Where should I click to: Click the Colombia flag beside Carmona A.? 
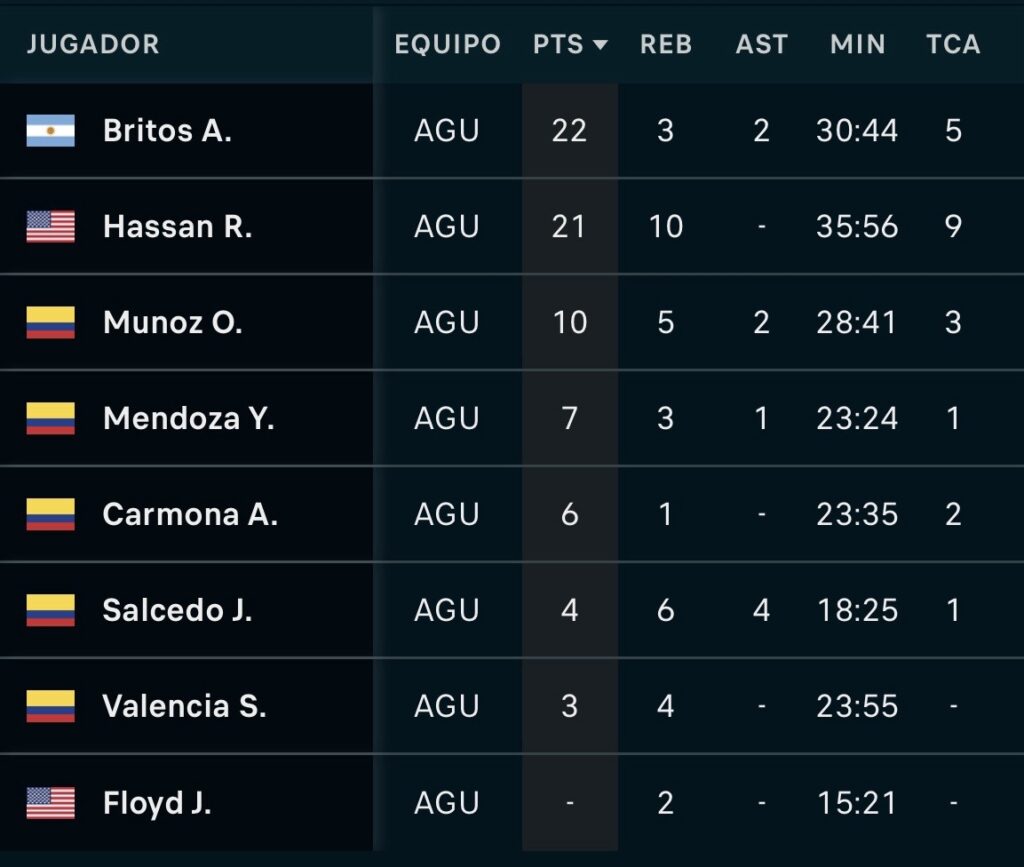[x=50, y=515]
